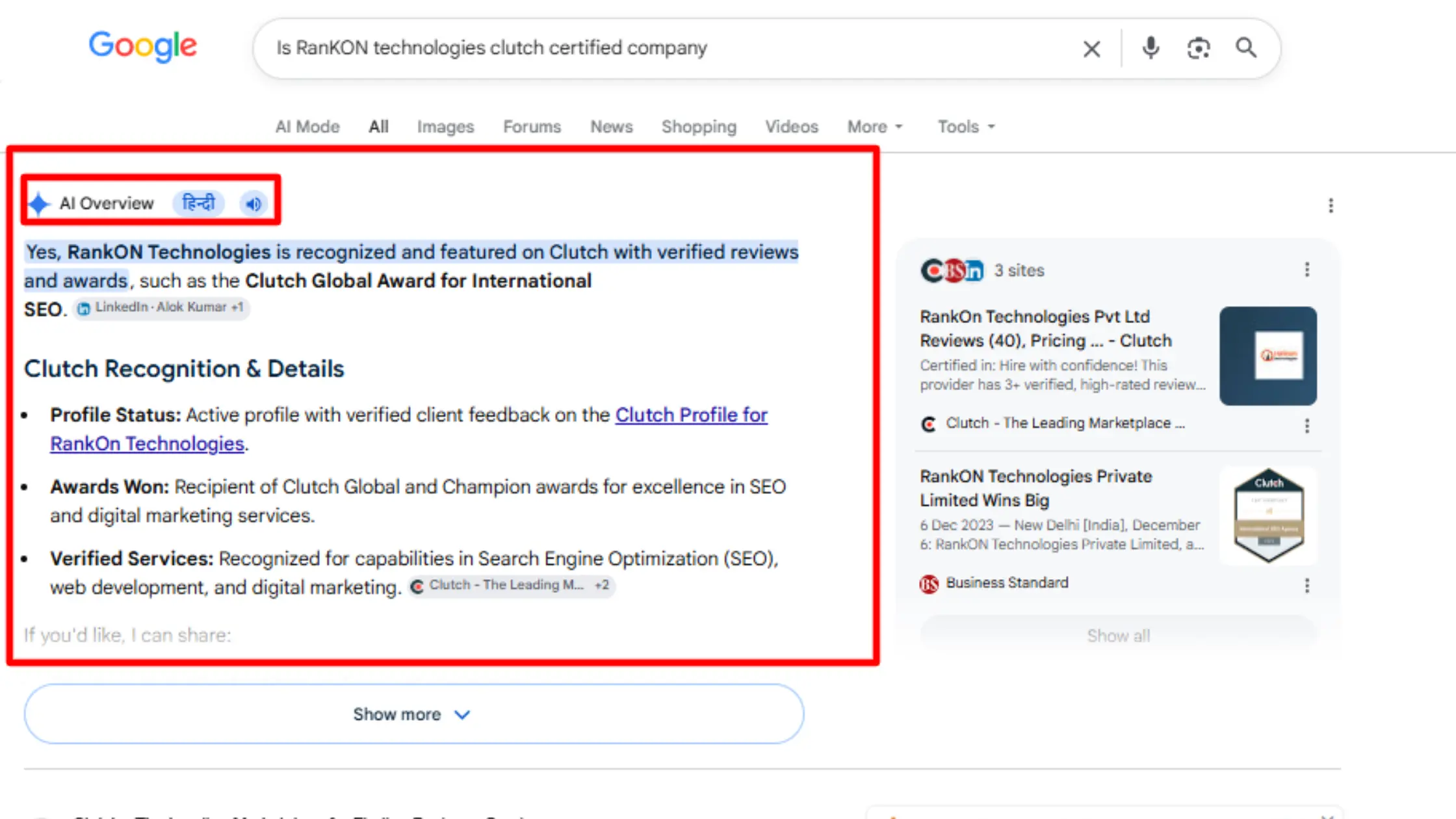Open three-dot menu for Business Standard source
This screenshot has width=1456, height=819.
coord(1306,586)
